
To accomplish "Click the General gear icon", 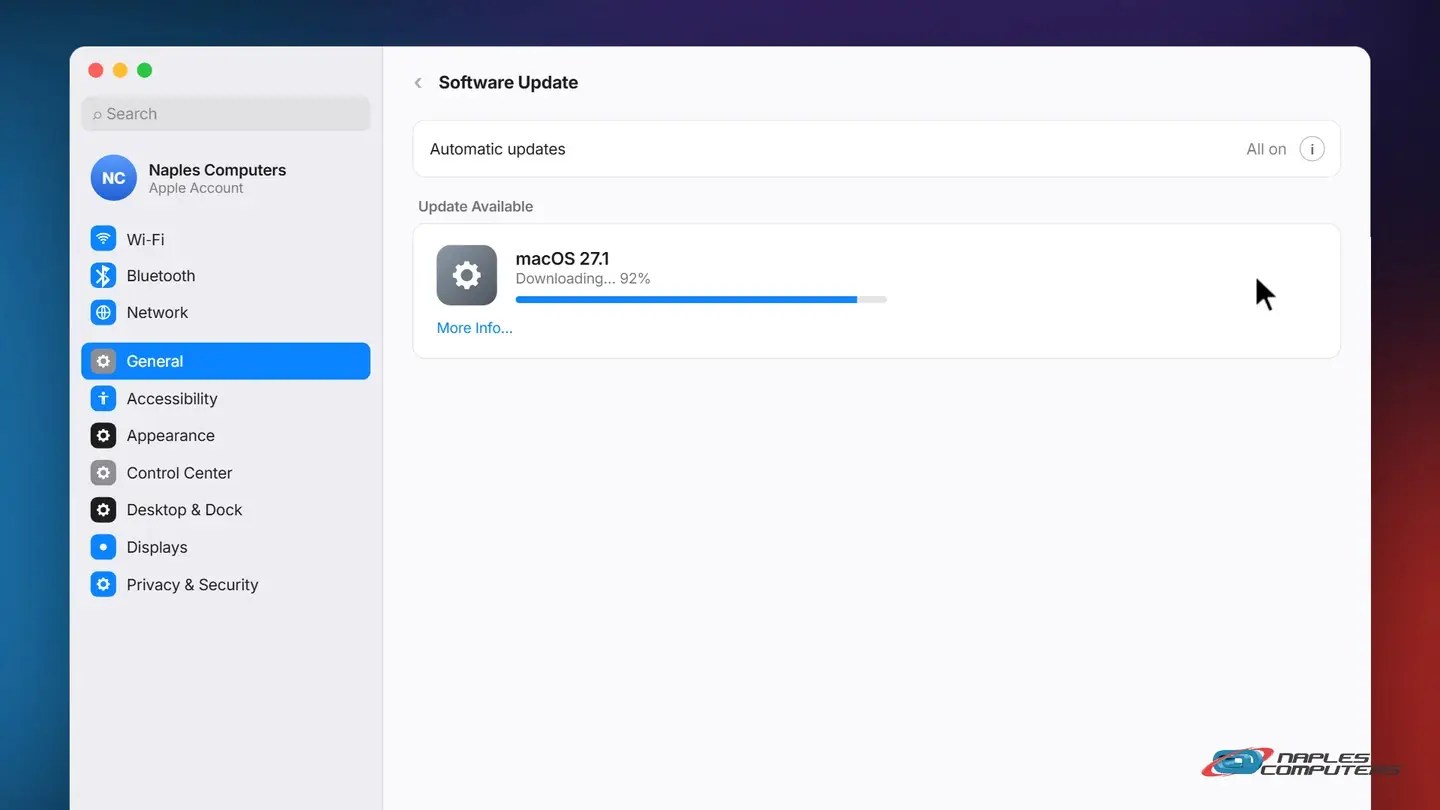I will (103, 361).
